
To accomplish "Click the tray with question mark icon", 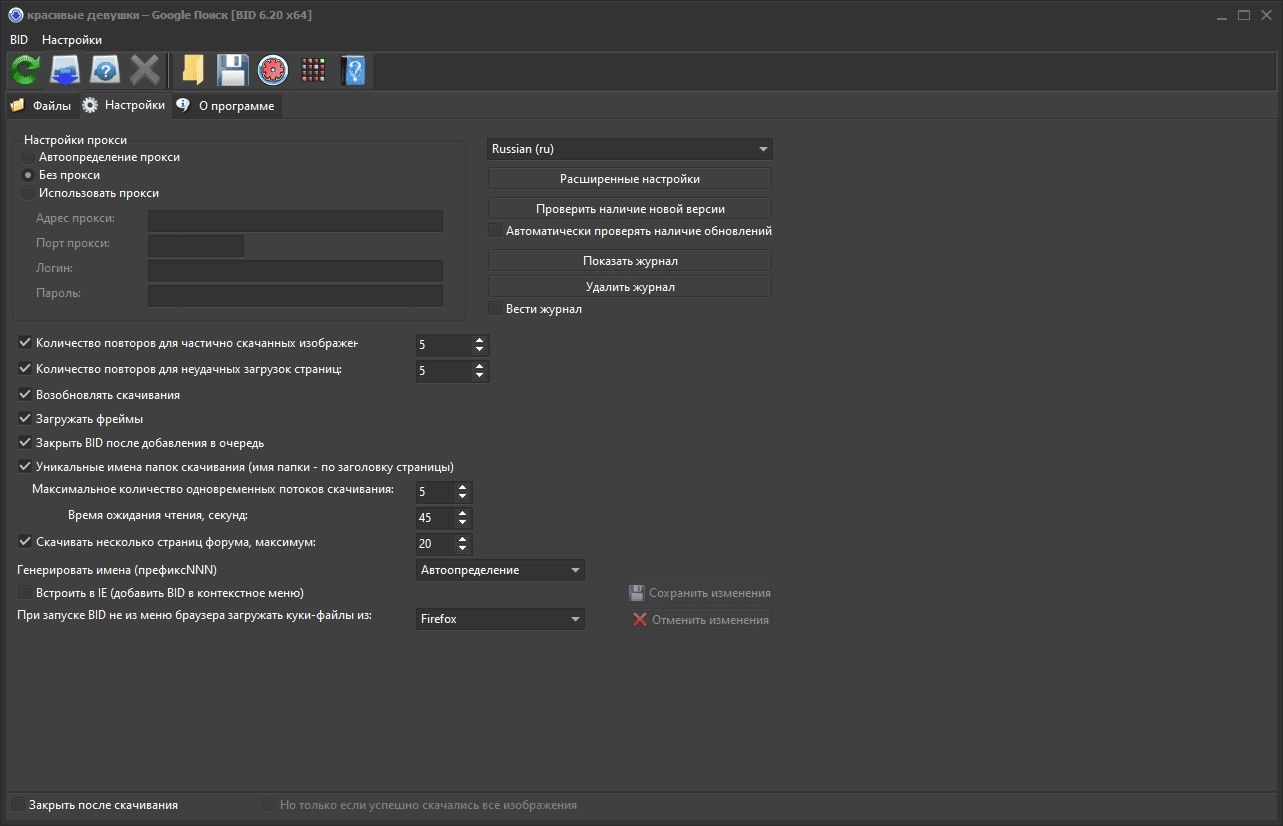I will click(105, 70).
